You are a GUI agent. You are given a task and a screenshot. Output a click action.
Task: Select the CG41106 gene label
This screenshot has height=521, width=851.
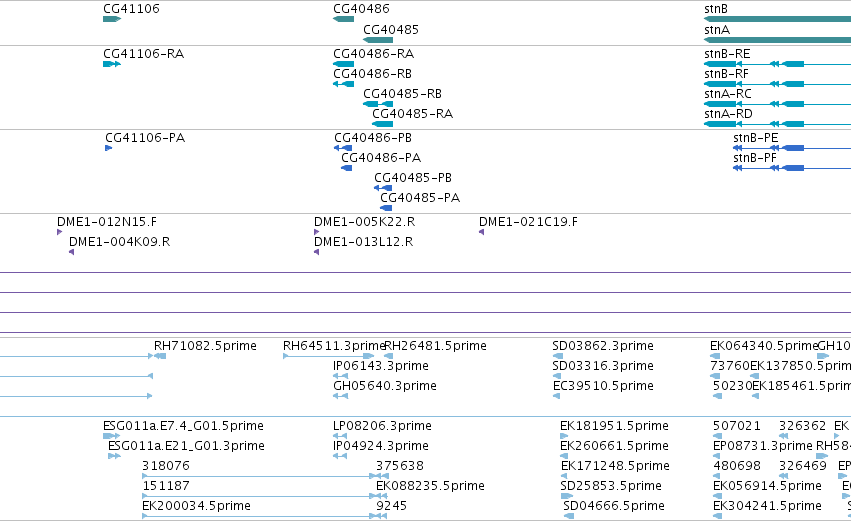[131, 9]
